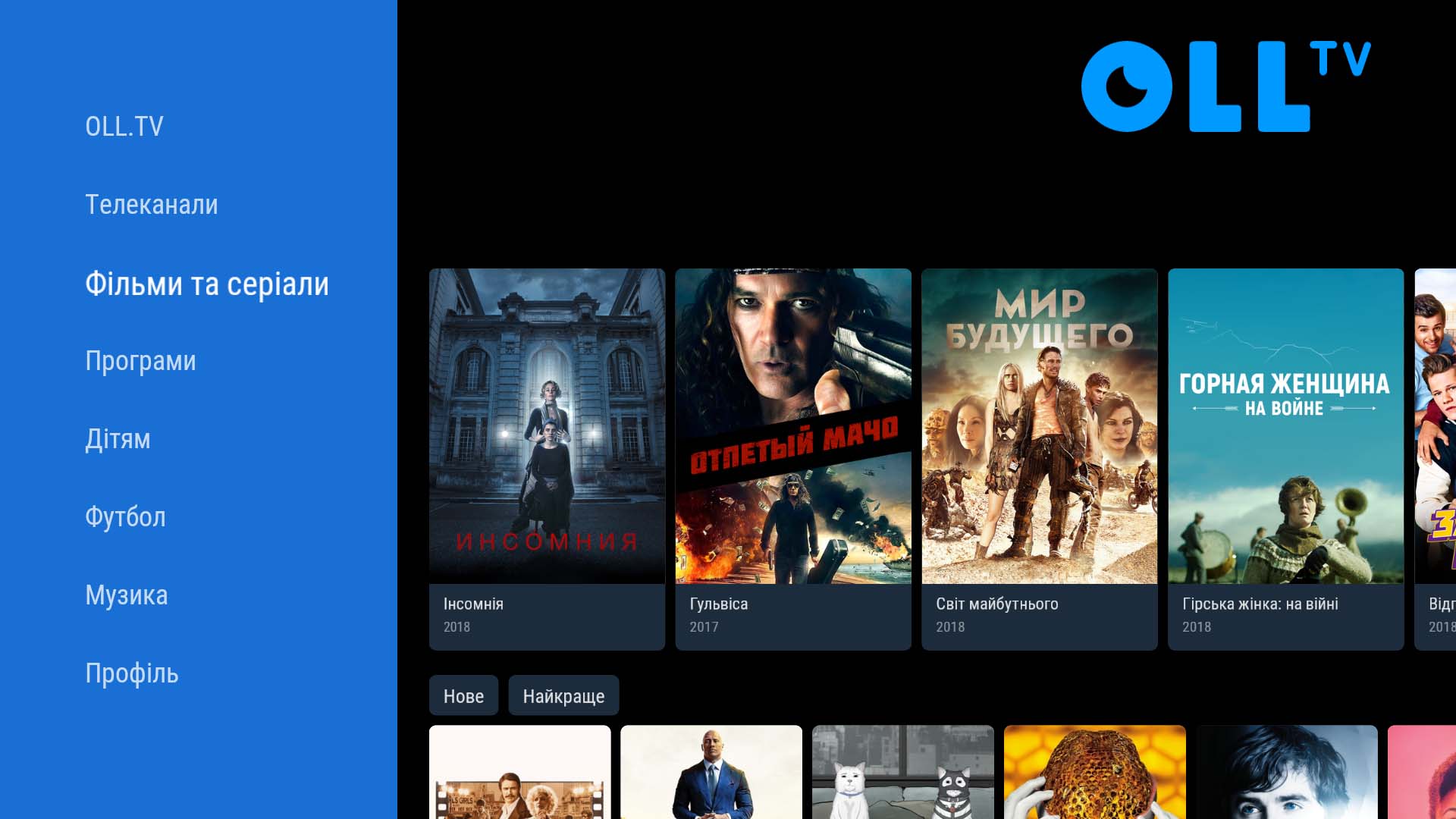This screenshot has height=819, width=1456.
Task: Click the Світ майбутнього title text
Action: (x=997, y=604)
